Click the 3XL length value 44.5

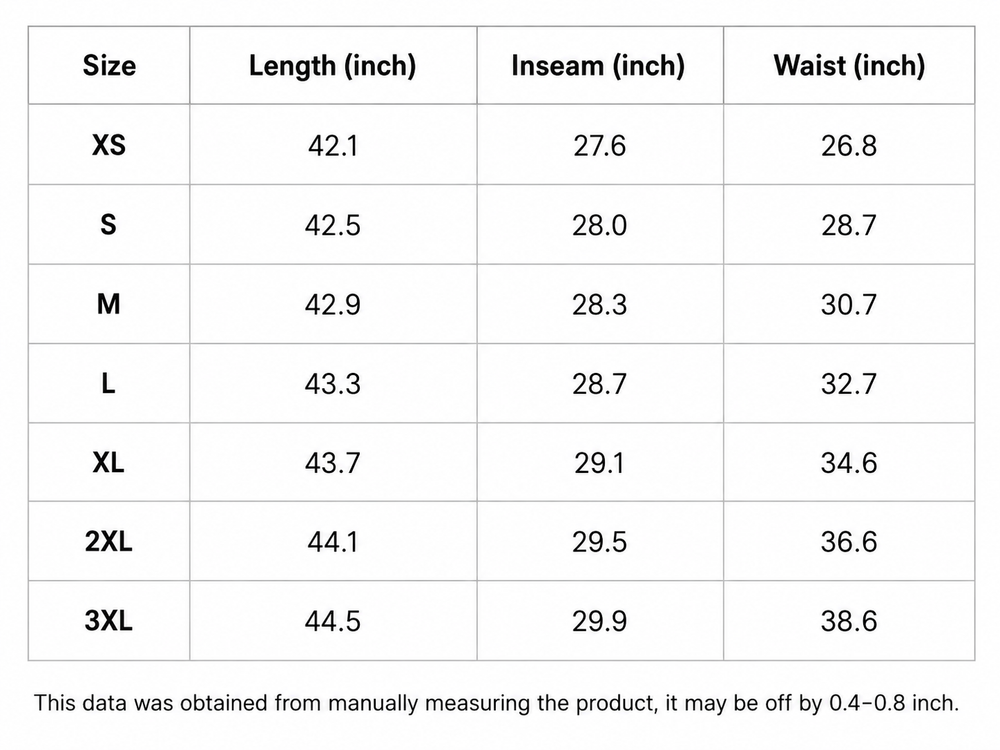click(x=332, y=621)
